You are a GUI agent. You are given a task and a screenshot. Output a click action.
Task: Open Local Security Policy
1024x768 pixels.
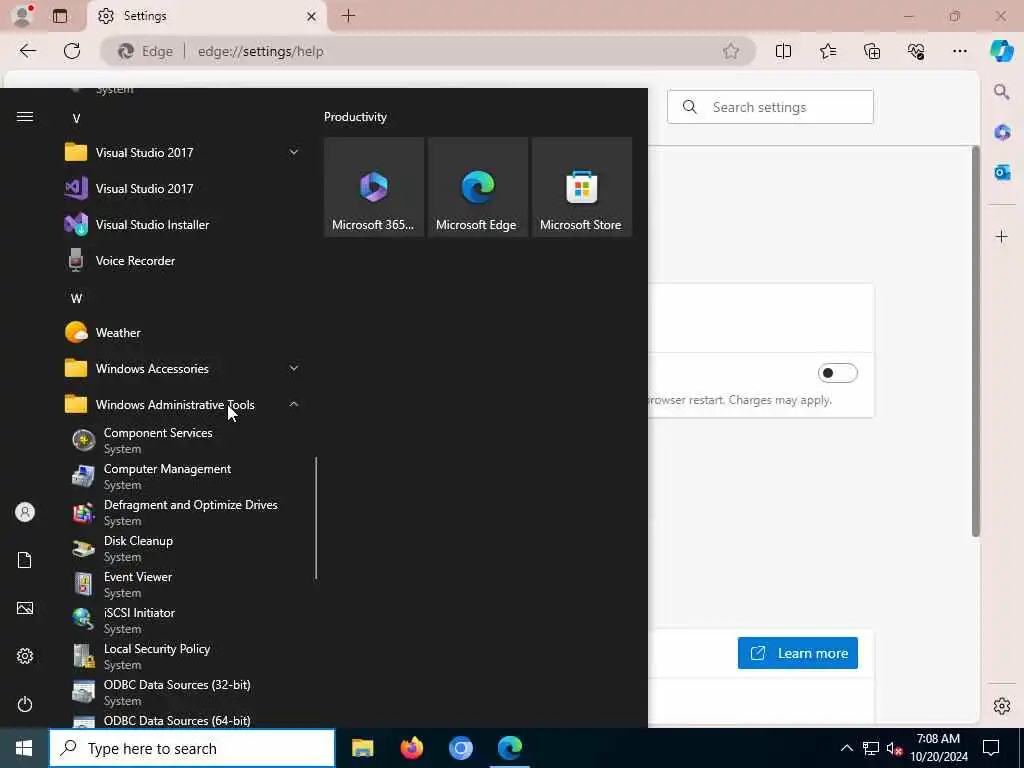[x=183, y=656]
